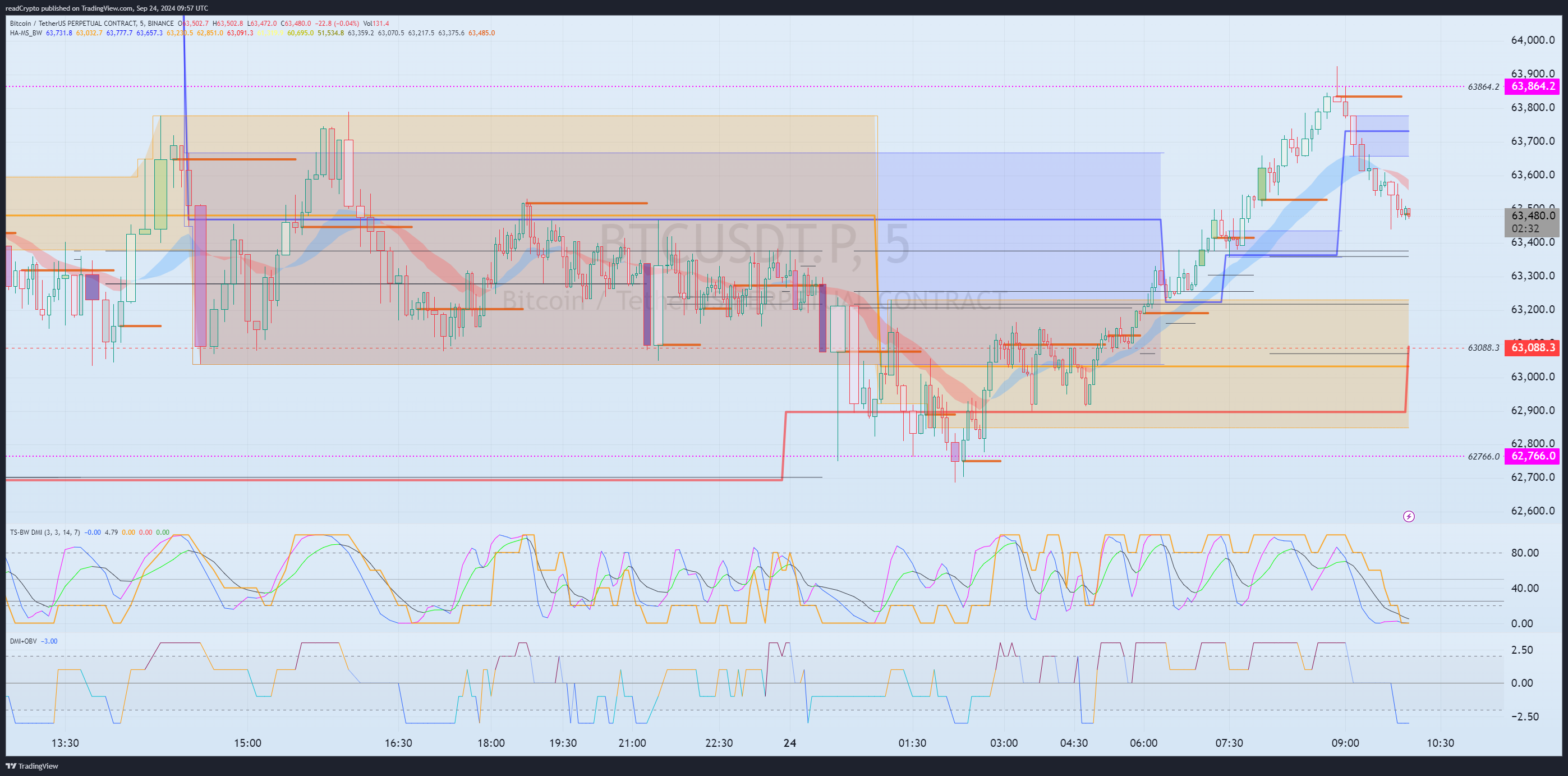
Task: Click the 40.00 level on DMI scale
Action: tap(1525, 588)
